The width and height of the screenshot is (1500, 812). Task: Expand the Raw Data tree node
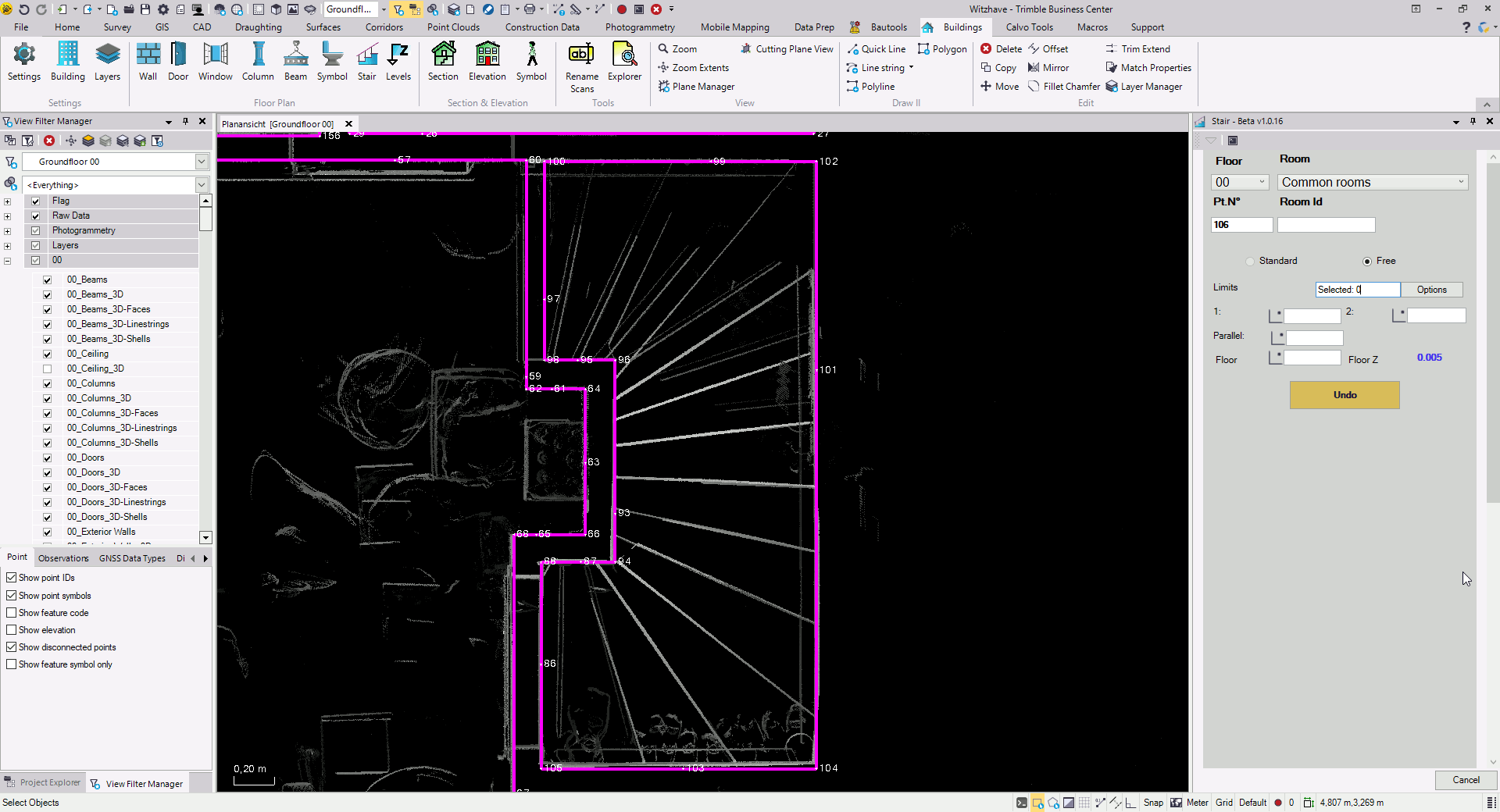8,216
